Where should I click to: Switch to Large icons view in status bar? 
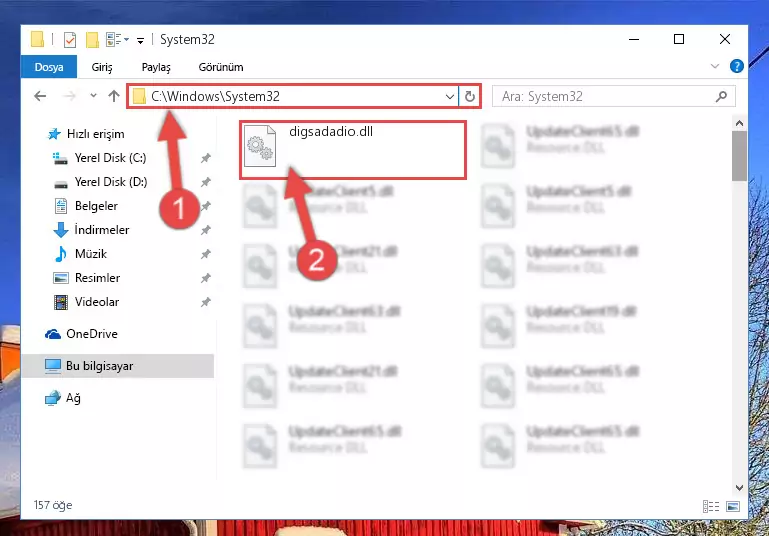point(733,506)
